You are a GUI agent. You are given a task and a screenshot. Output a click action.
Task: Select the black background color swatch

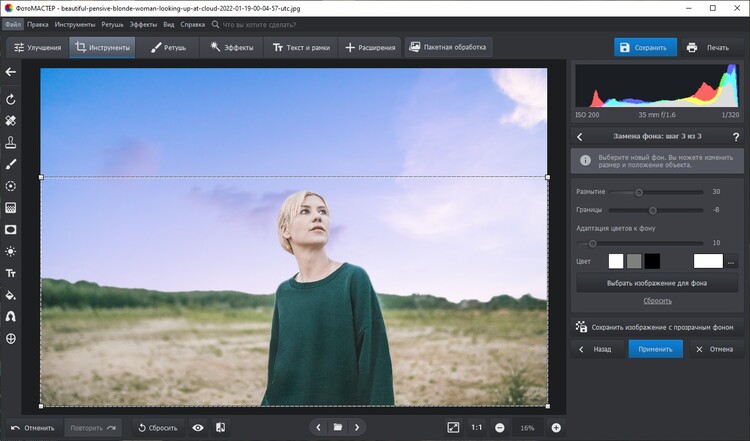(652, 261)
